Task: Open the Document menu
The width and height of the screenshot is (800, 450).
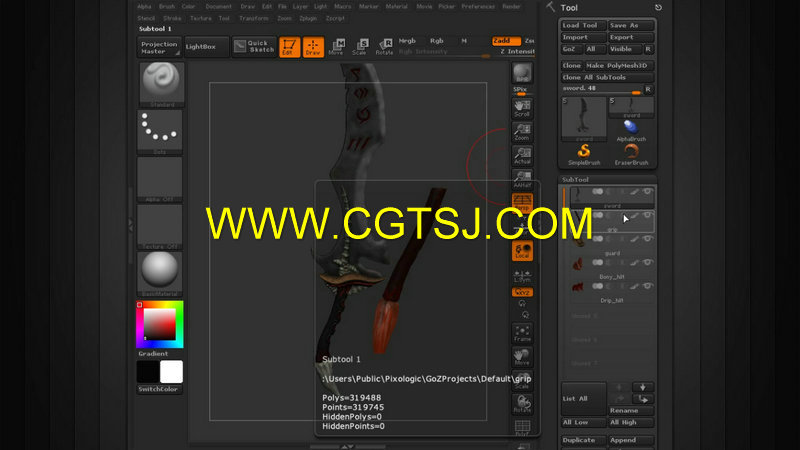Action: [218, 7]
